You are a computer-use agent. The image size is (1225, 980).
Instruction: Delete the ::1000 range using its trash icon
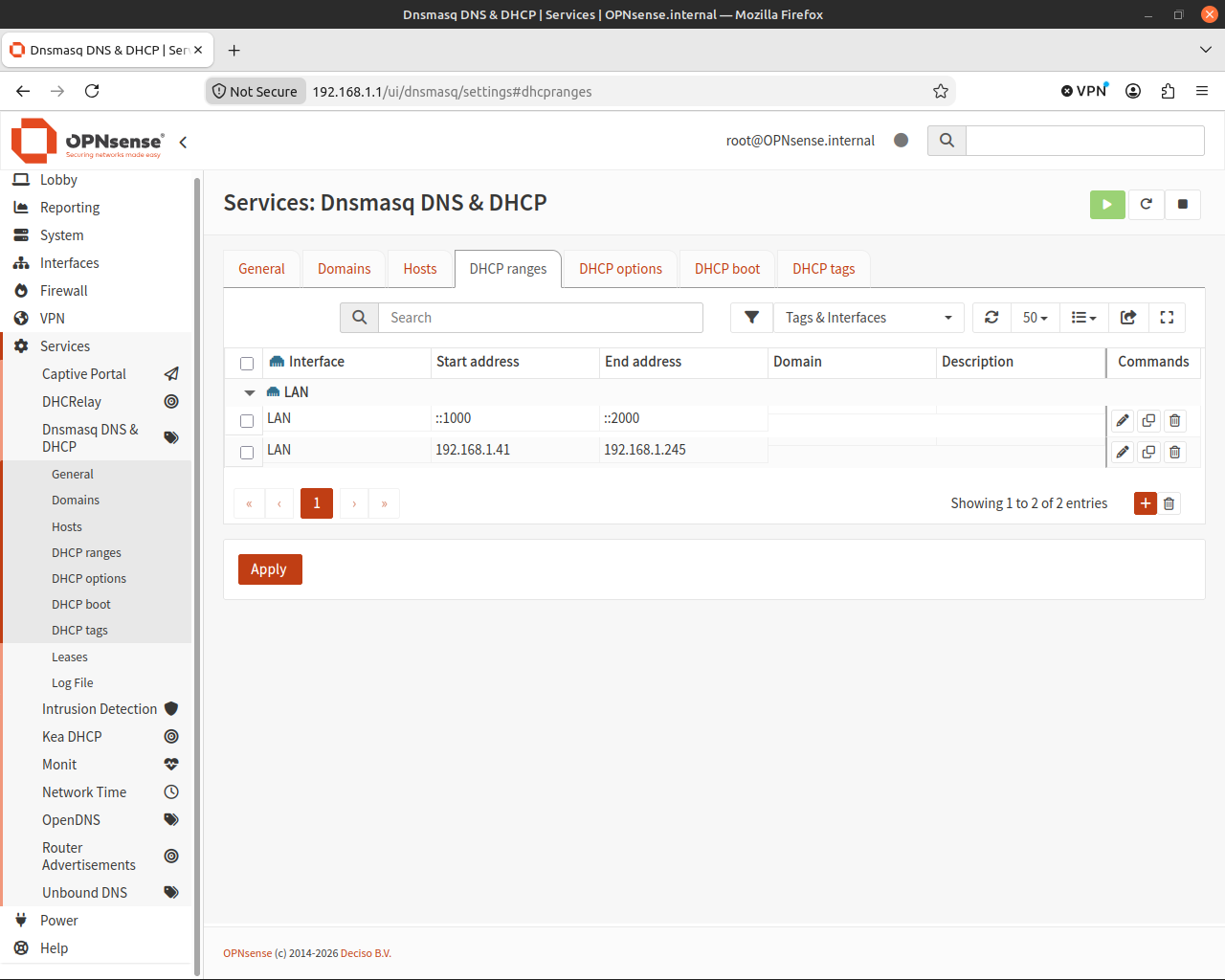1175,420
